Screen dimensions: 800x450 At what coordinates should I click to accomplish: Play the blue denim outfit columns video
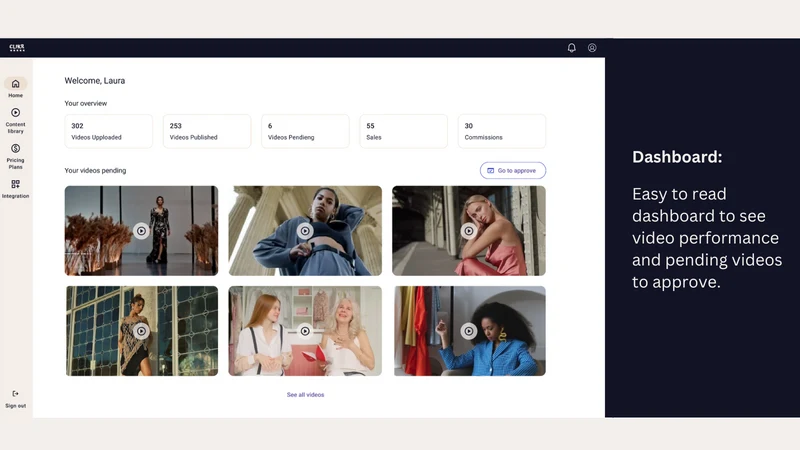click(x=305, y=231)
